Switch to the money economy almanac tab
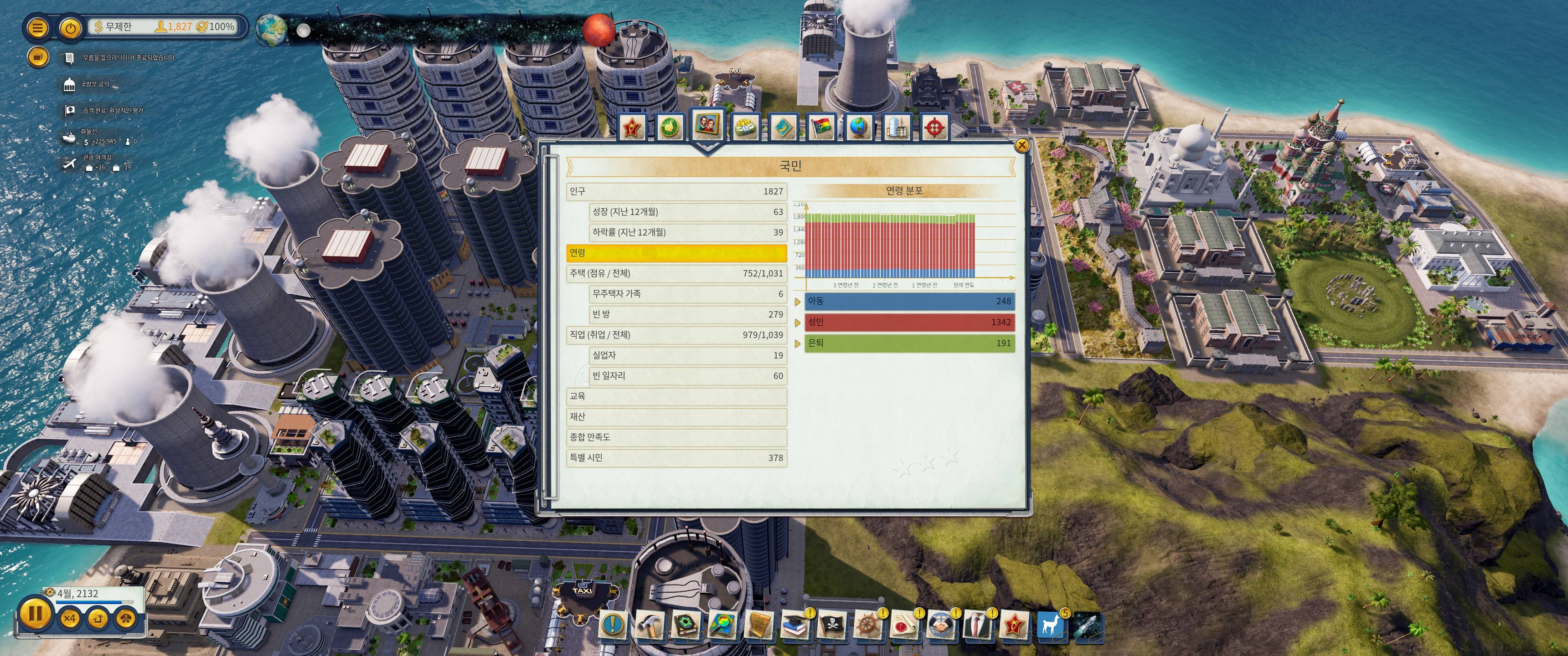This screenshot has height=656, width=1568. pos(744,127)
